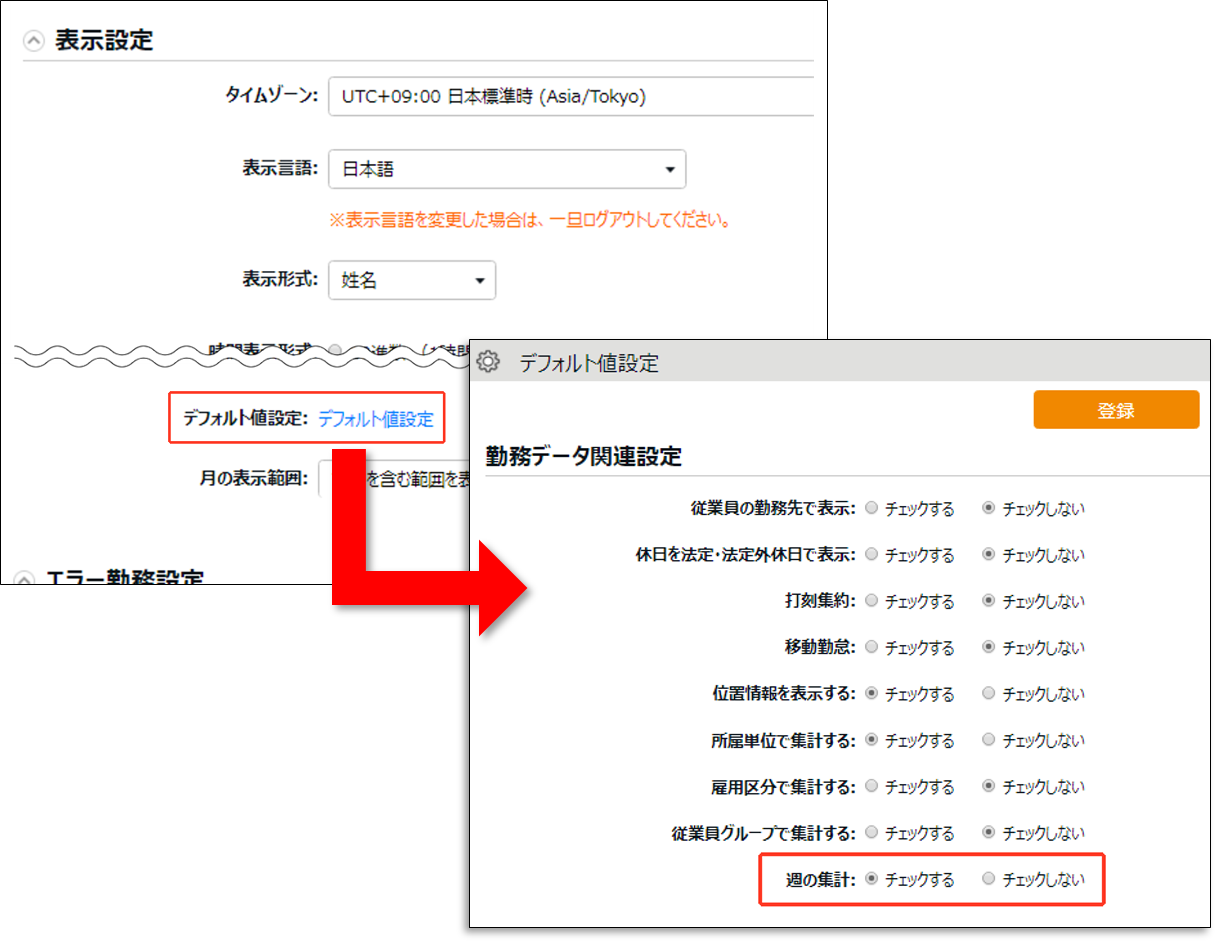Select チェックする for 休日を法定・法定外休日で表示
Image resolution: width=1215 pixels, height=941 pixels.
click(x=872, y=555)
